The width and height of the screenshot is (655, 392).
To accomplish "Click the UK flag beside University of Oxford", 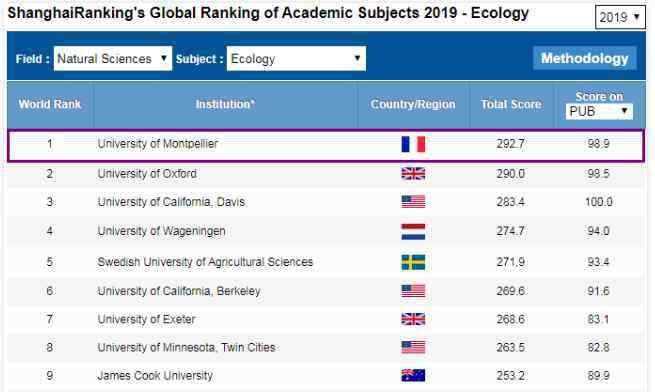I will tap(413, 173).
